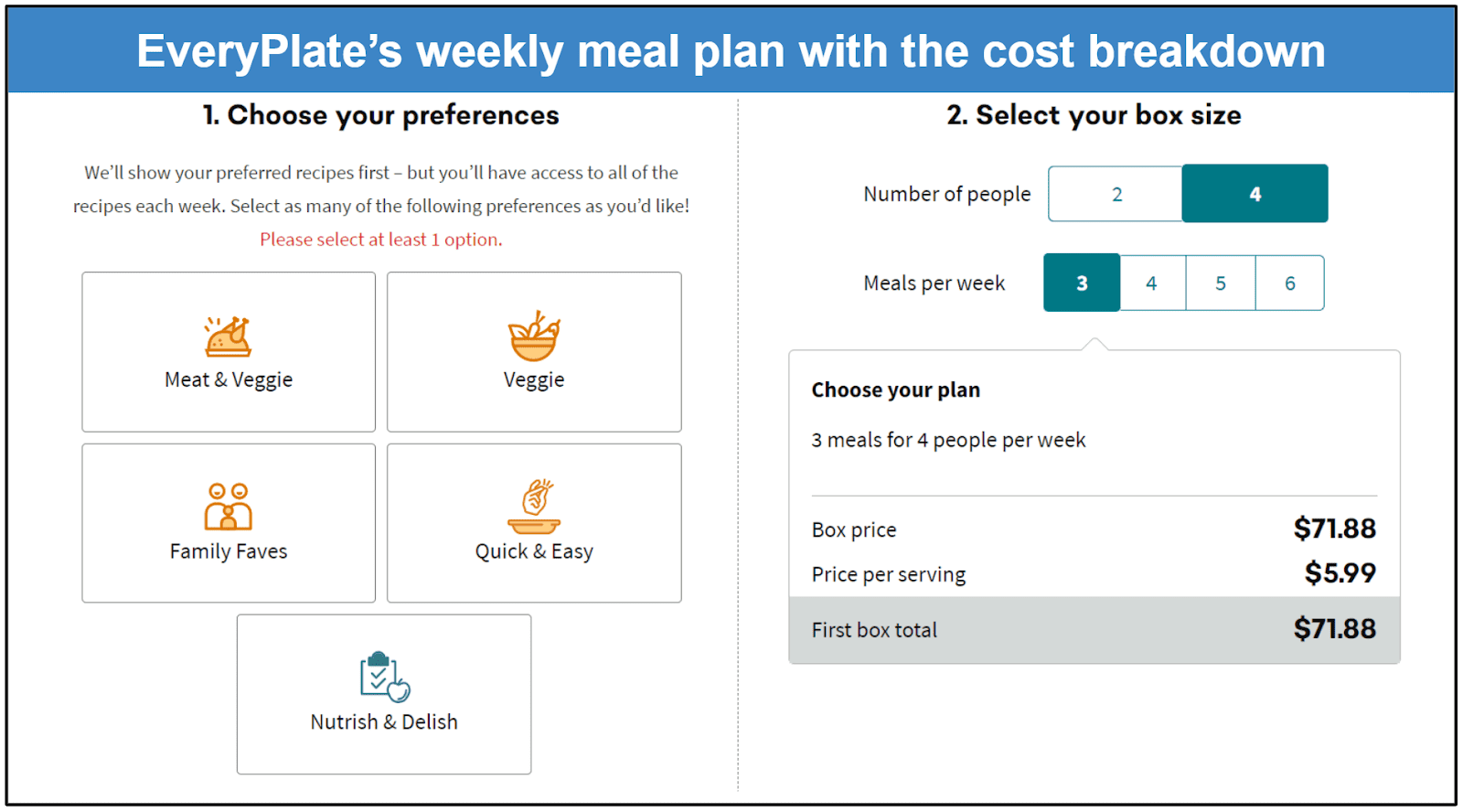The image size is (1463, 812).
Task: Click the salad bowl Veggie icon
Action: (534, 336)
